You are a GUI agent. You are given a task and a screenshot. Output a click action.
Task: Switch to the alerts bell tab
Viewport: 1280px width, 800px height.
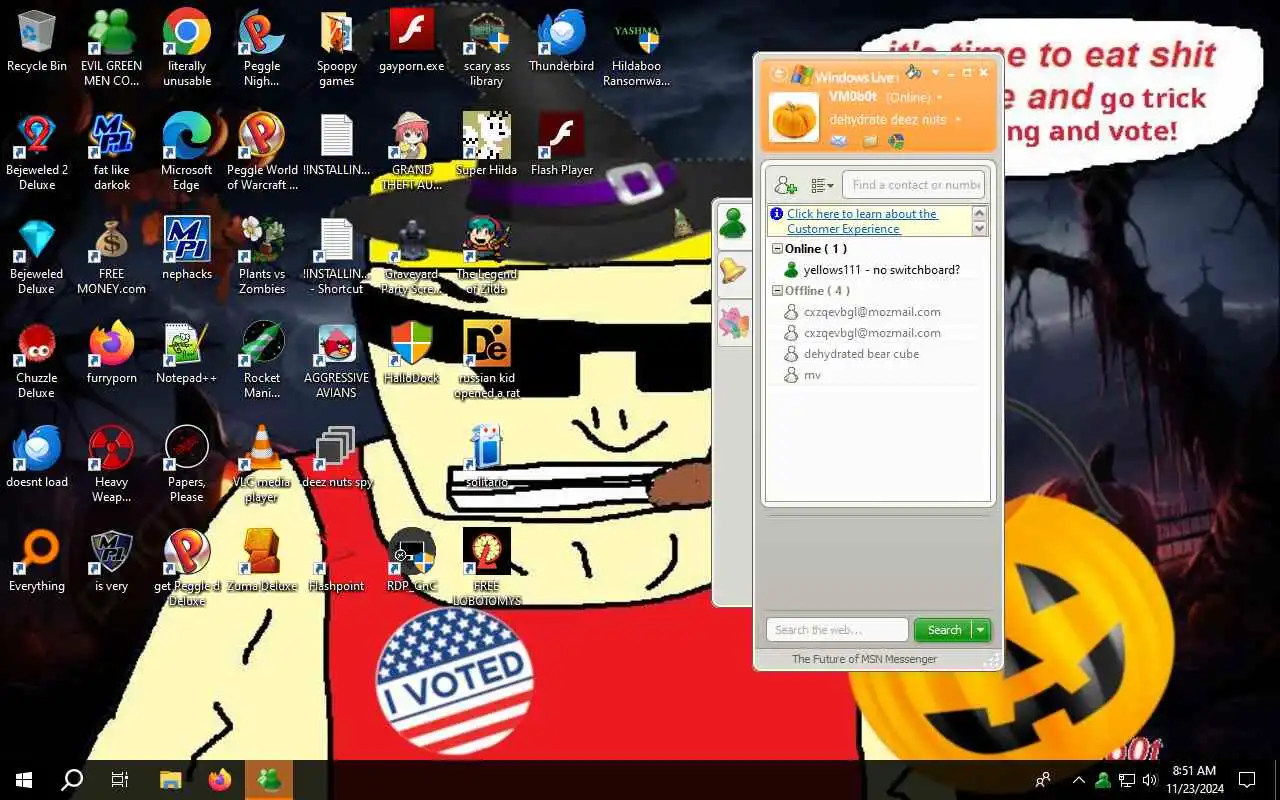point(734,271)
